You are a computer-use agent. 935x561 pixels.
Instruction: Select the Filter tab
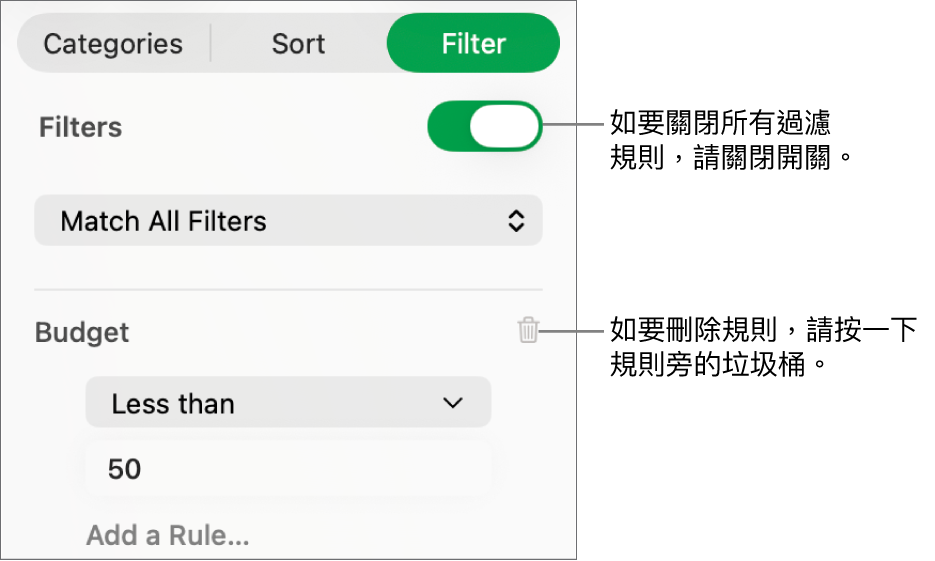tap(473, 44)
